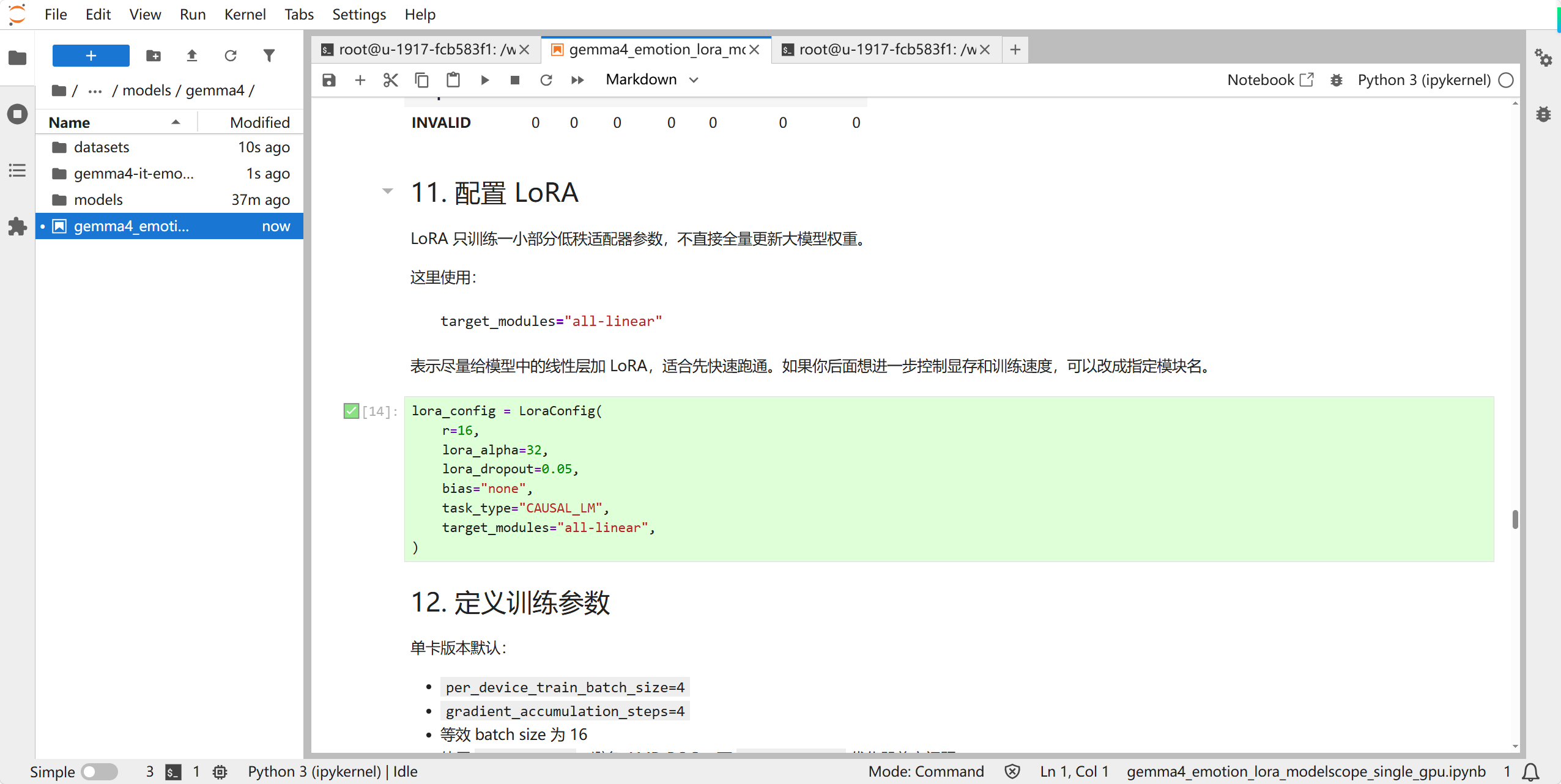Image resolution: width=1561 pixels, height=784 pixels.
Task: Toggle Simple interface mode switch
Action: pos(100,772)
